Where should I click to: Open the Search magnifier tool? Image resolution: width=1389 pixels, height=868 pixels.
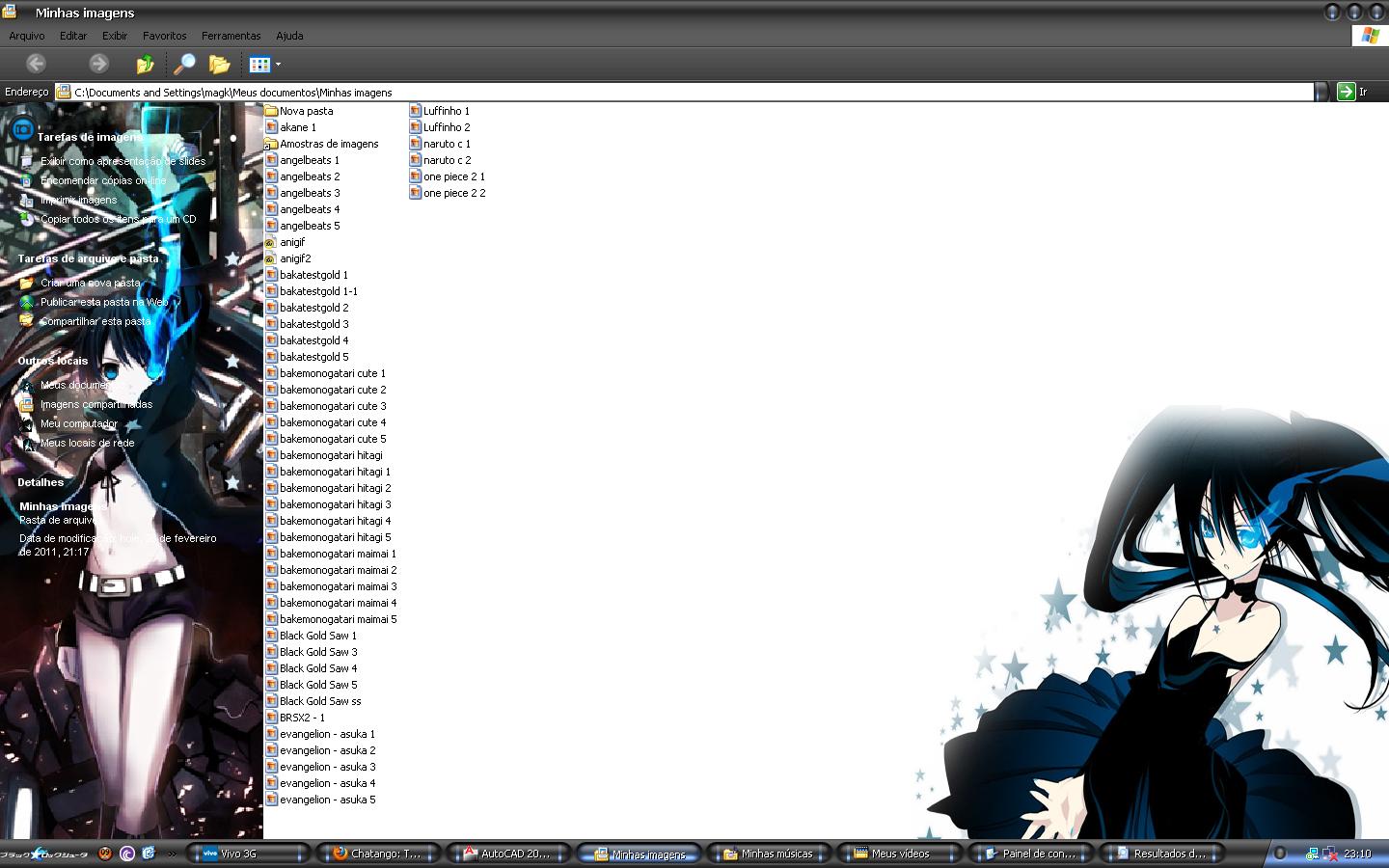(x=183, y=65)
